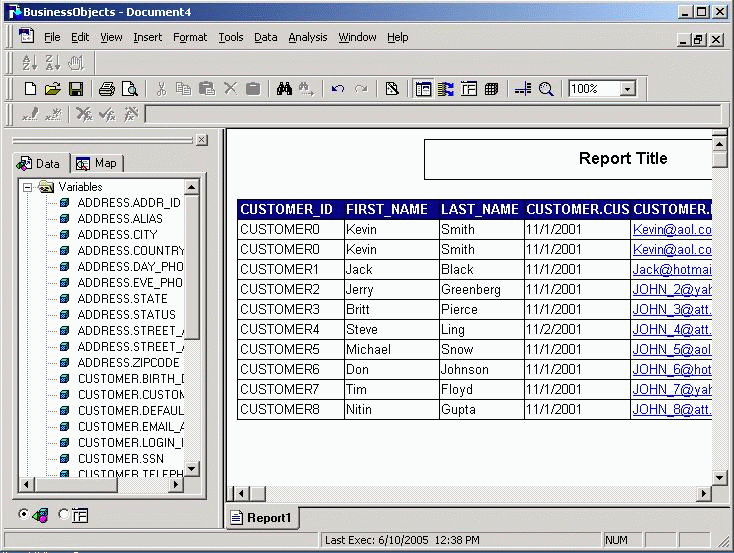This screenshot has width=734, height=553.
Task: Click the Find Next binoculars-with-arrow icon
Action: click(307, 88)
